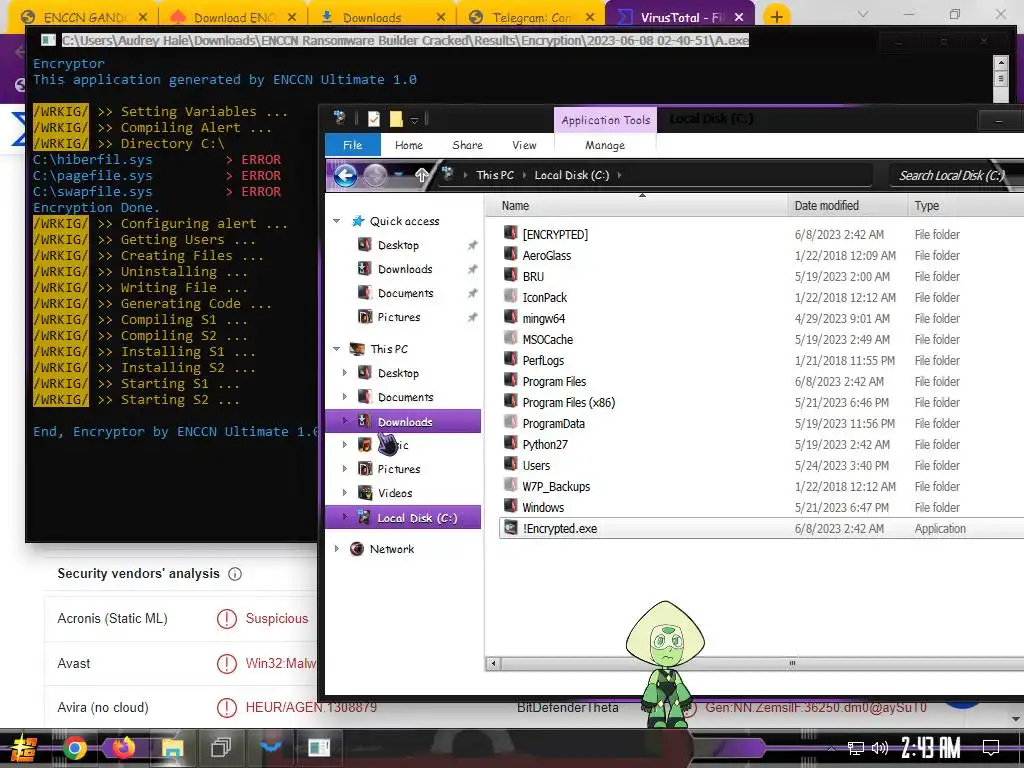
Task: Select the Python27 folder
Action: click(x=545, y=445)
